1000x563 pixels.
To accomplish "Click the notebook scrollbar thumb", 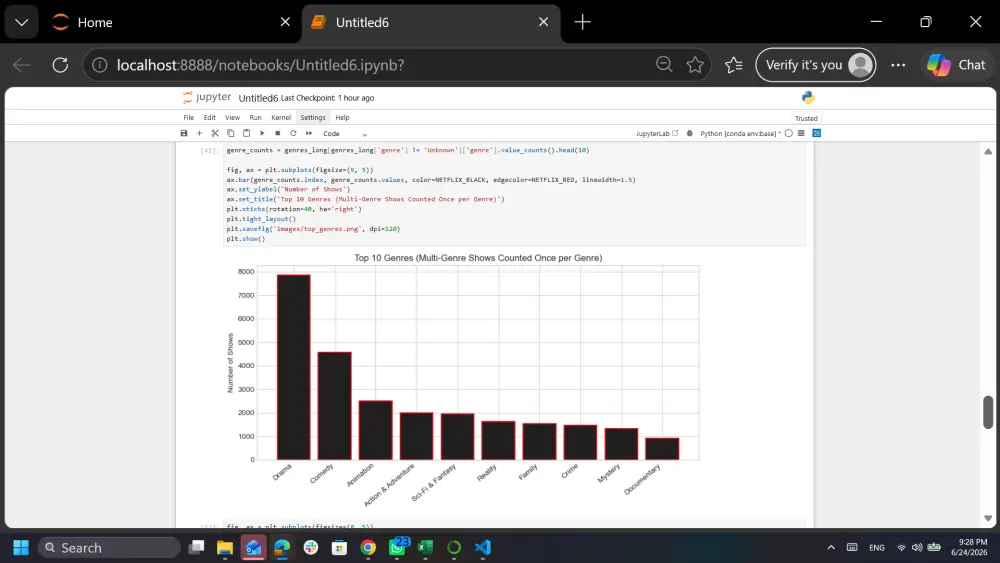I will pos(988,413).
